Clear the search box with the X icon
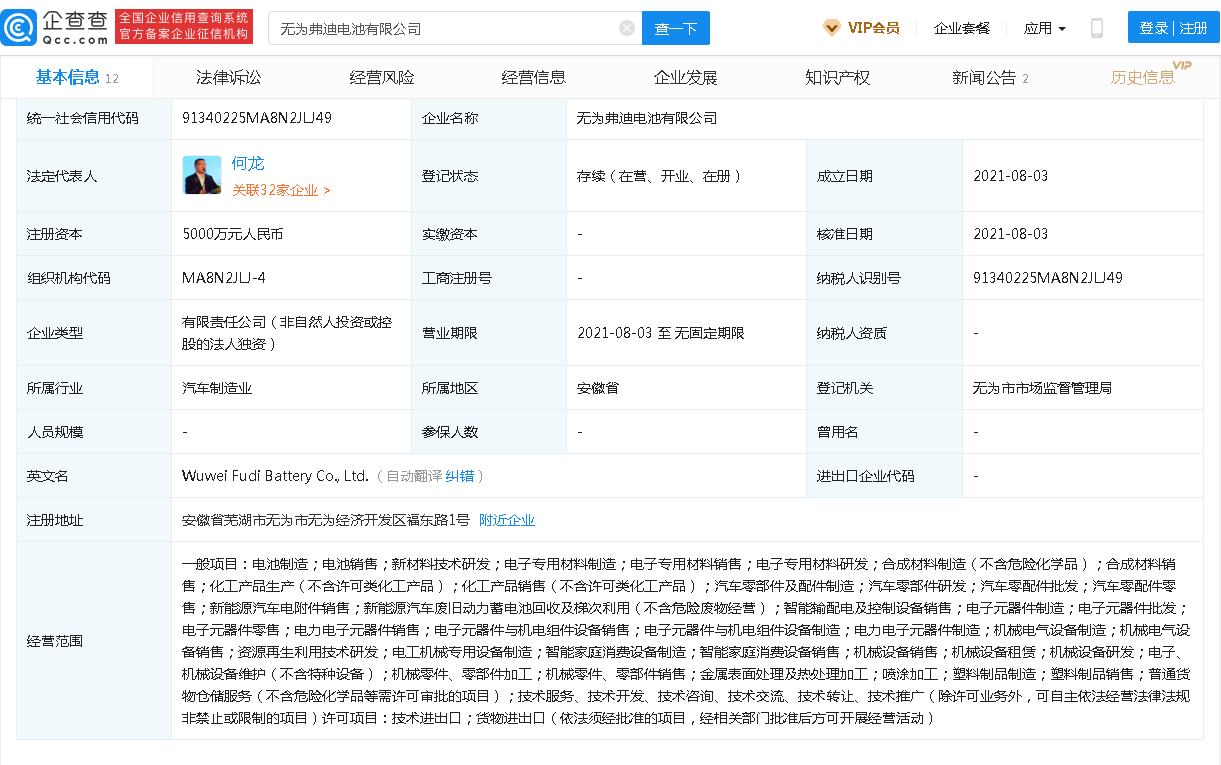 tap(627, 28)
